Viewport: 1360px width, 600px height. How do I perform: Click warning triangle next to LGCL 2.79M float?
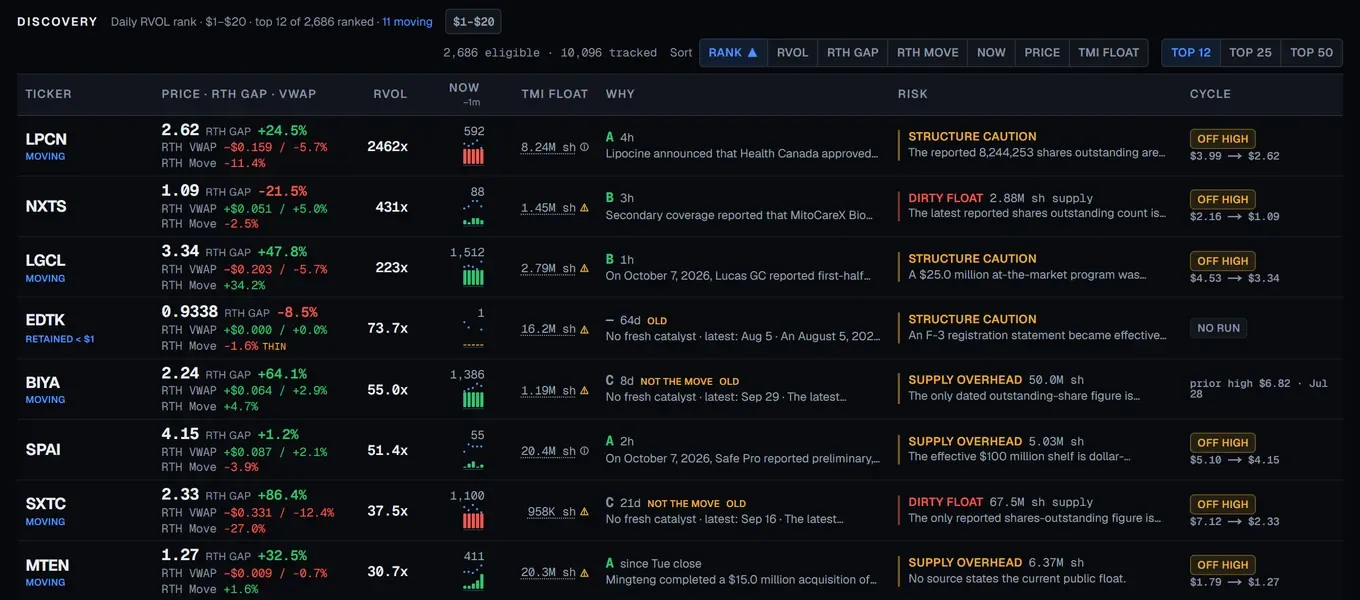(x=585, y=268)
